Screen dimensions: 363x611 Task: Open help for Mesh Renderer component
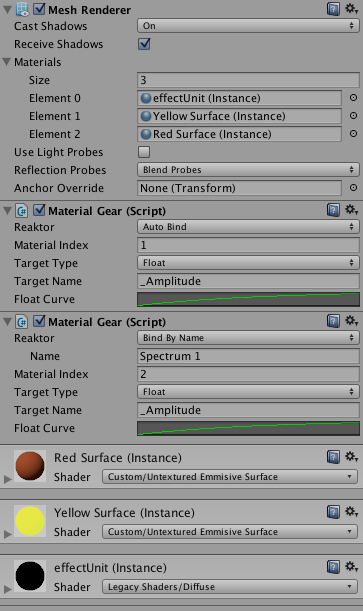333,9
